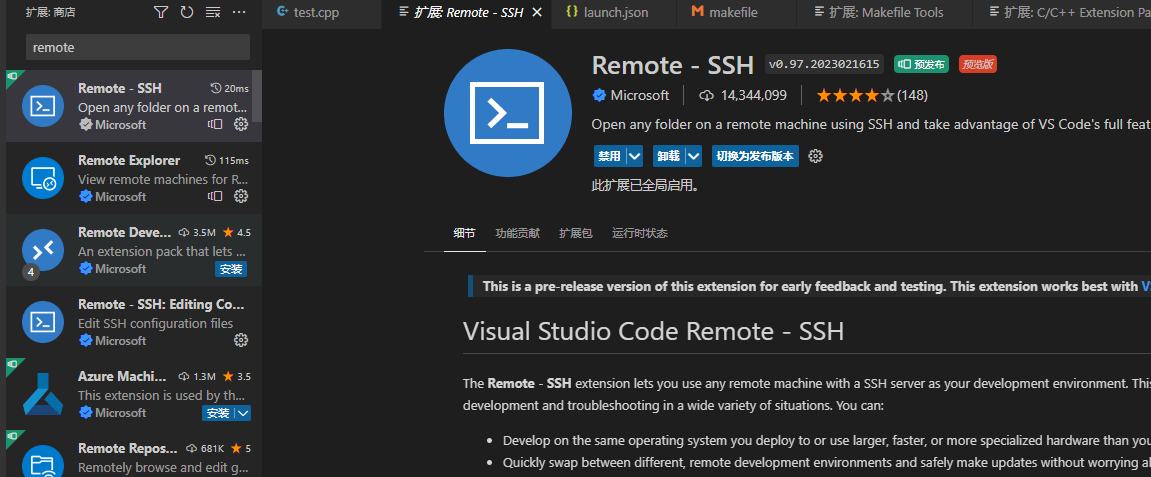Expand the uninstall (卸载) dropdown arrow

pyautogui.click(x=694, y=156)
